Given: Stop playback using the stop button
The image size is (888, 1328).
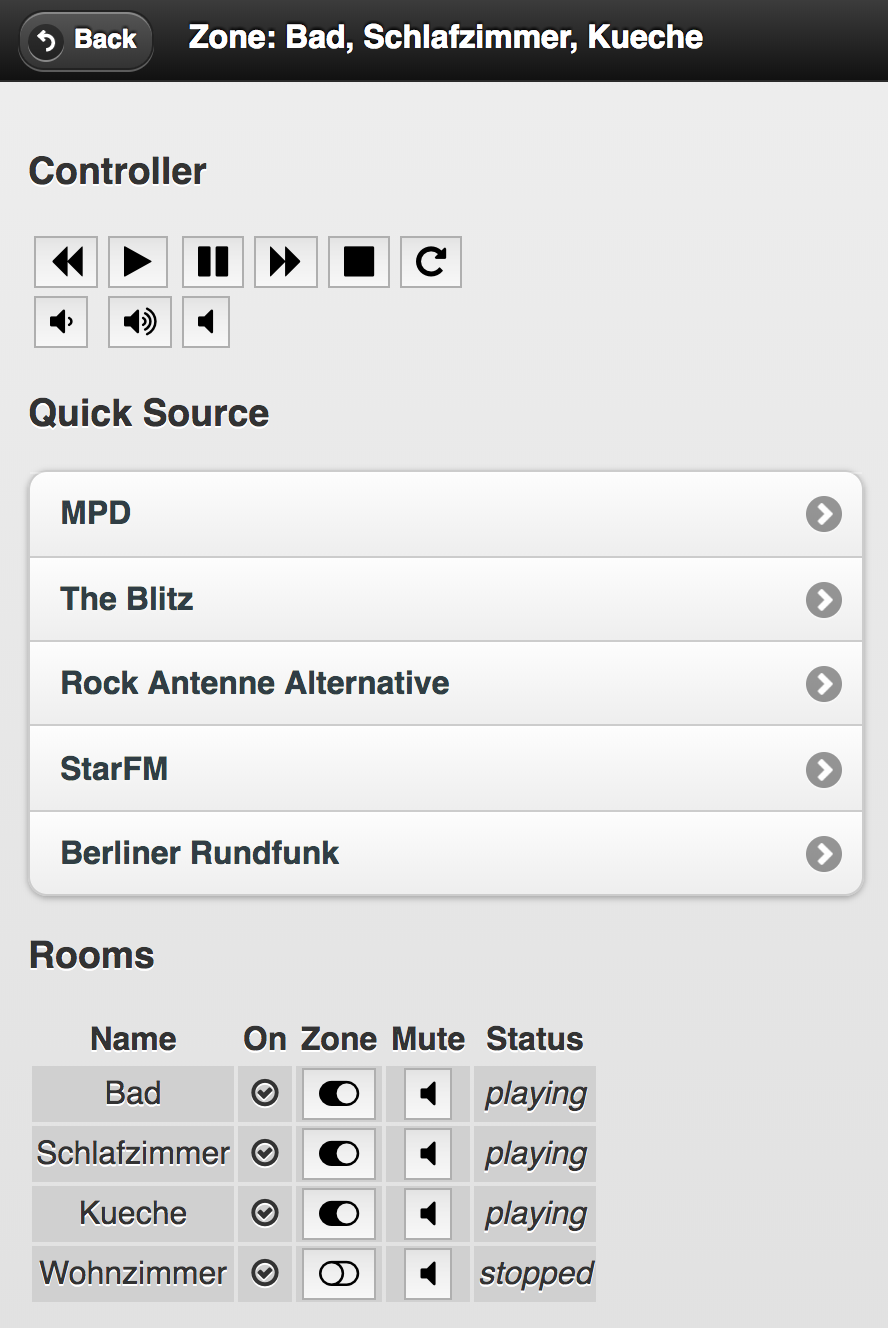Looking at the screenshot, I should click(358, 262).
